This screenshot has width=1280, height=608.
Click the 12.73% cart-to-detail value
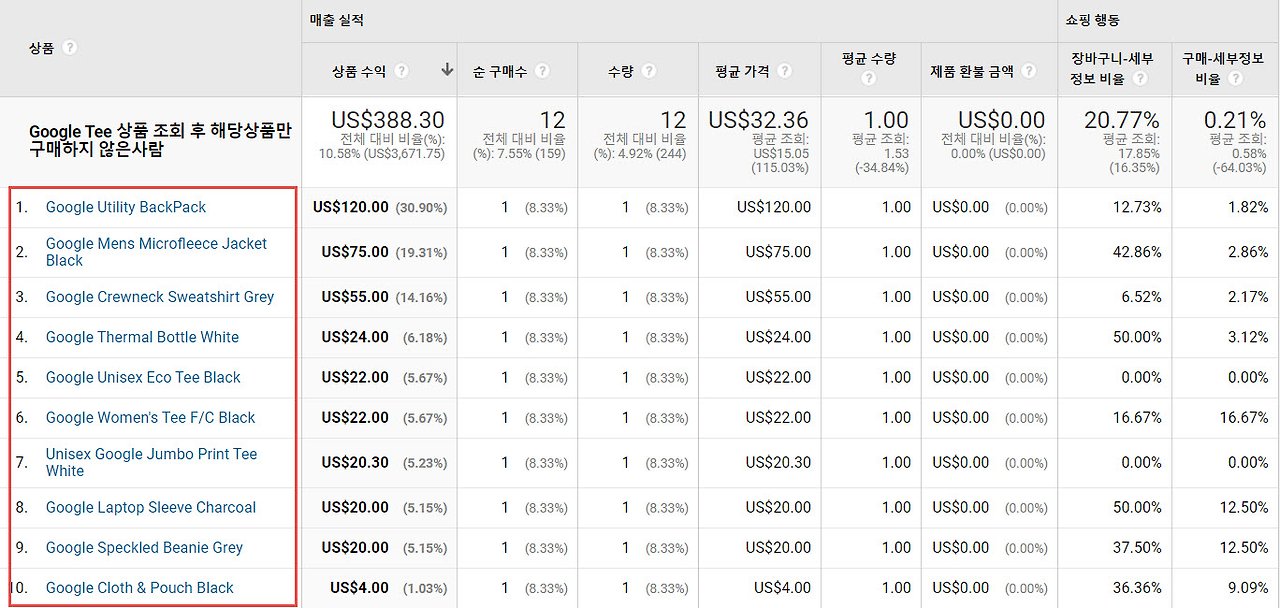(1137, 207)
